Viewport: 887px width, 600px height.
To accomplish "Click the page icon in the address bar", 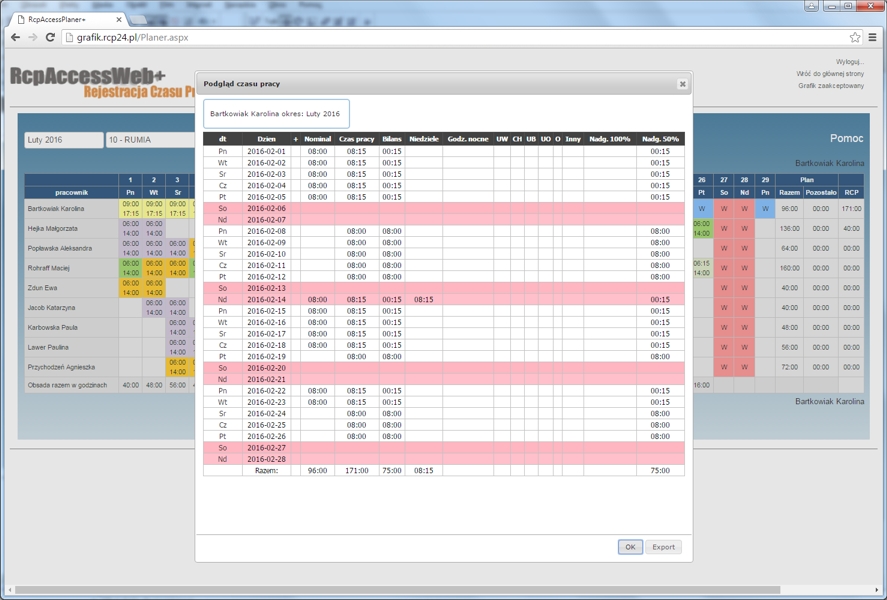I will pyautogui.click(x=69, y=37).
